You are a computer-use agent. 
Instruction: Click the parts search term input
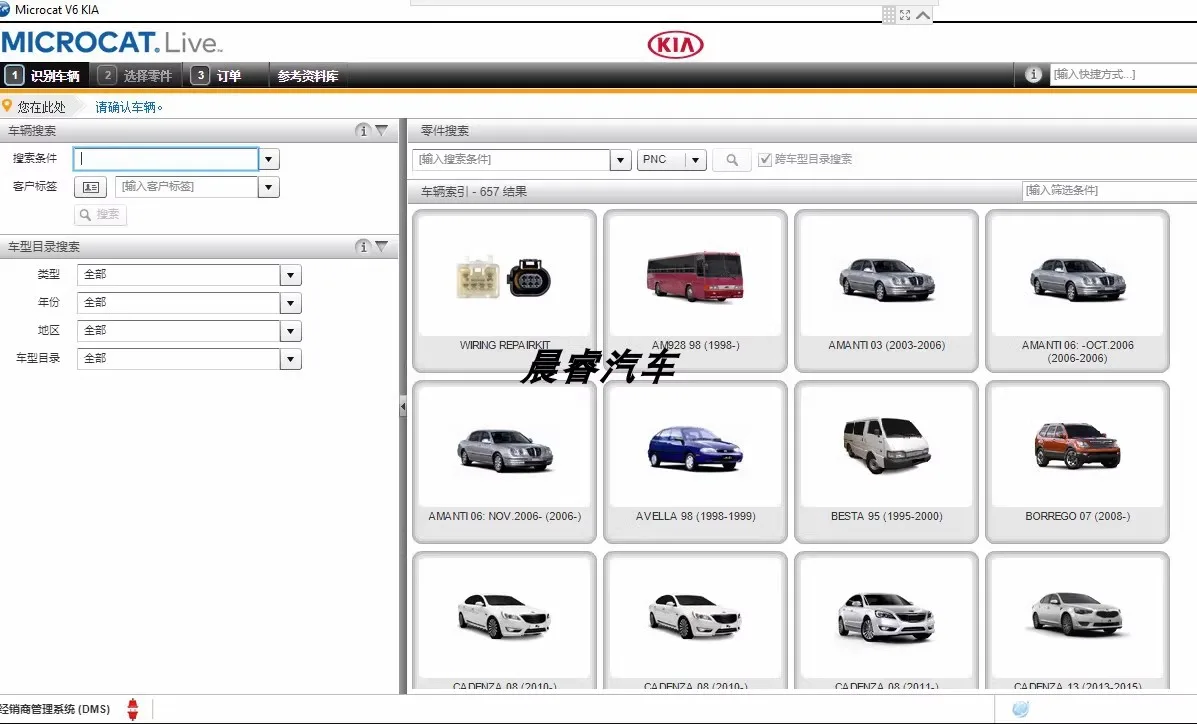coord(511,160)
